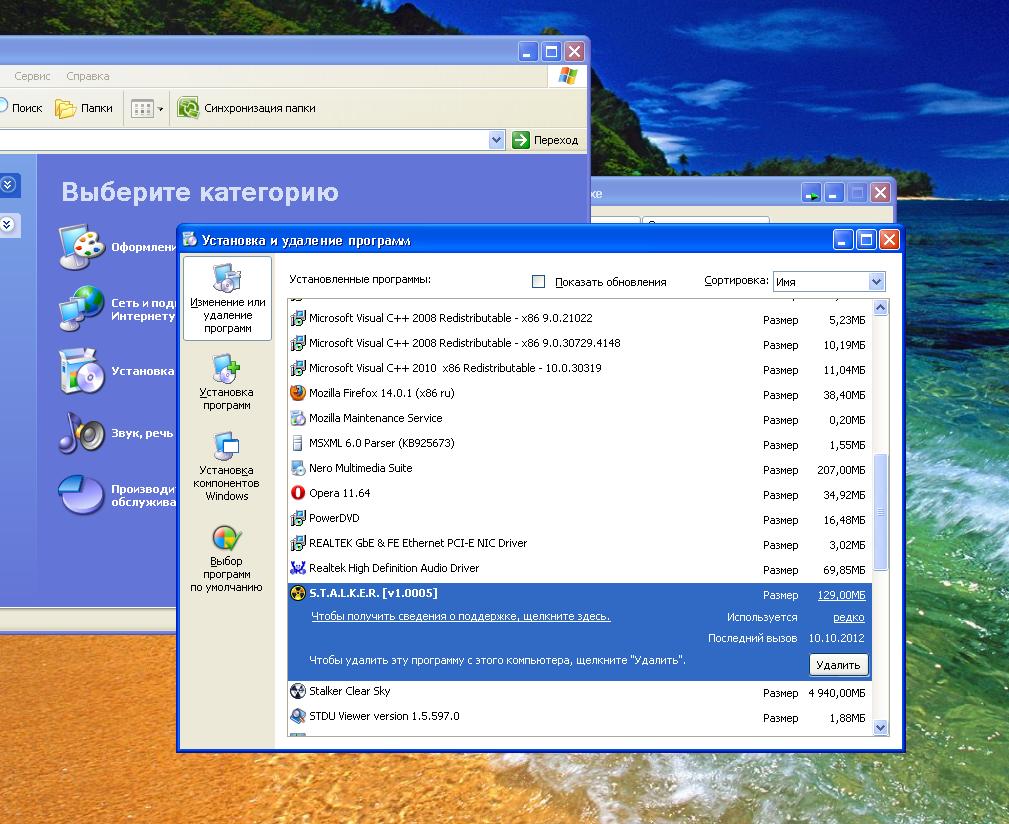Click the program list scrollbar down arrow
This screenshot has width=1009, height=824.
(x=880, y=728)
